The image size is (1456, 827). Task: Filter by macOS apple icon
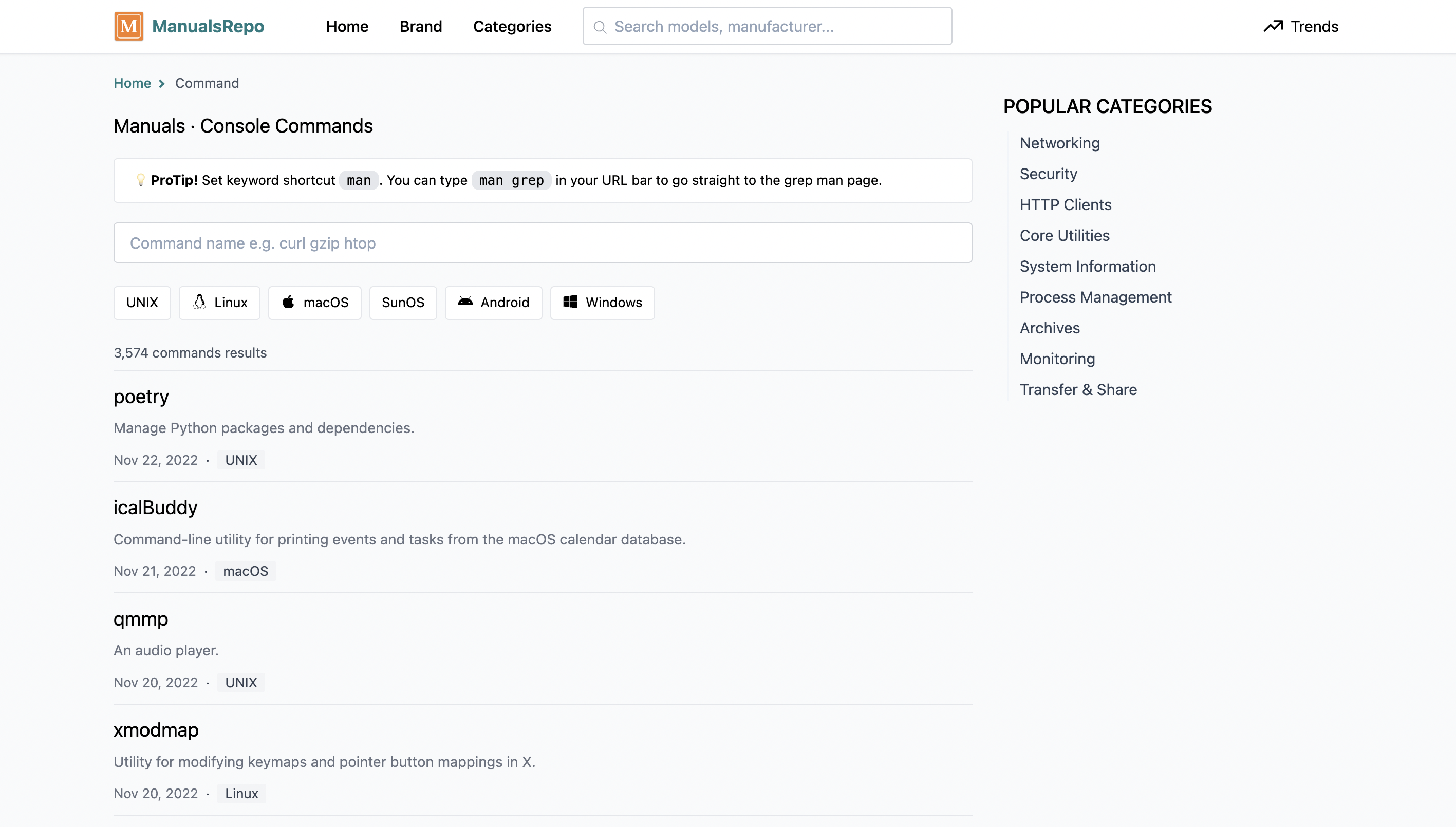coord(289,302)
